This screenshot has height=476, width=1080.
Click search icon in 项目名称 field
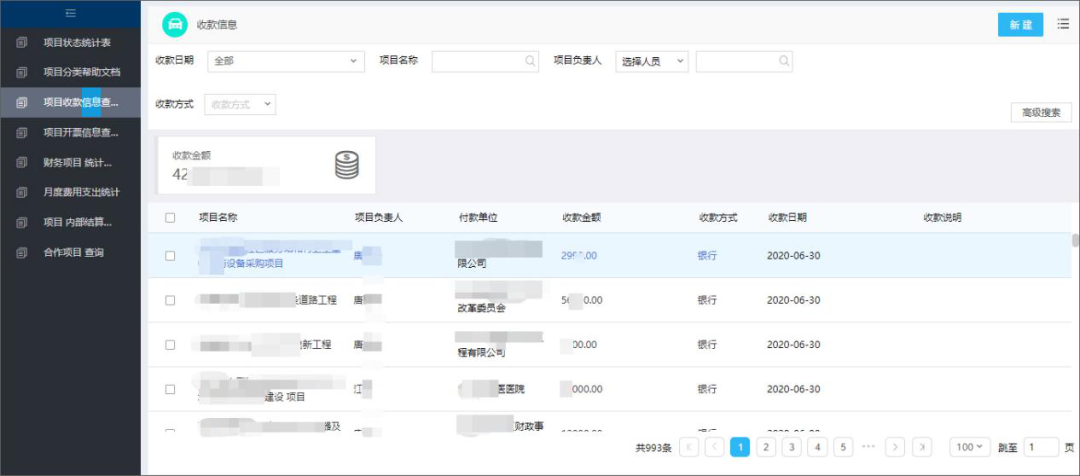(530, 61)
